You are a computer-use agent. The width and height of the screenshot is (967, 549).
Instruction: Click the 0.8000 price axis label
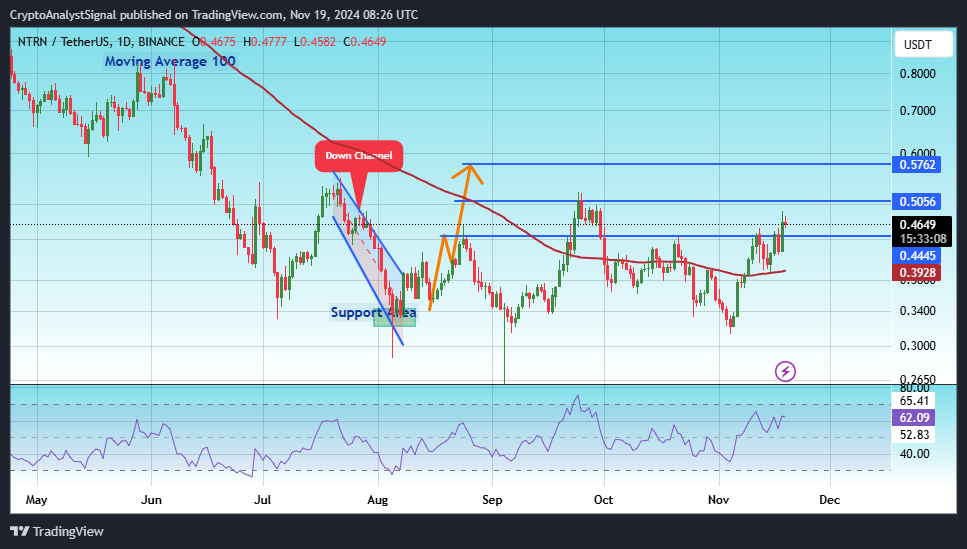pos(918,73)
